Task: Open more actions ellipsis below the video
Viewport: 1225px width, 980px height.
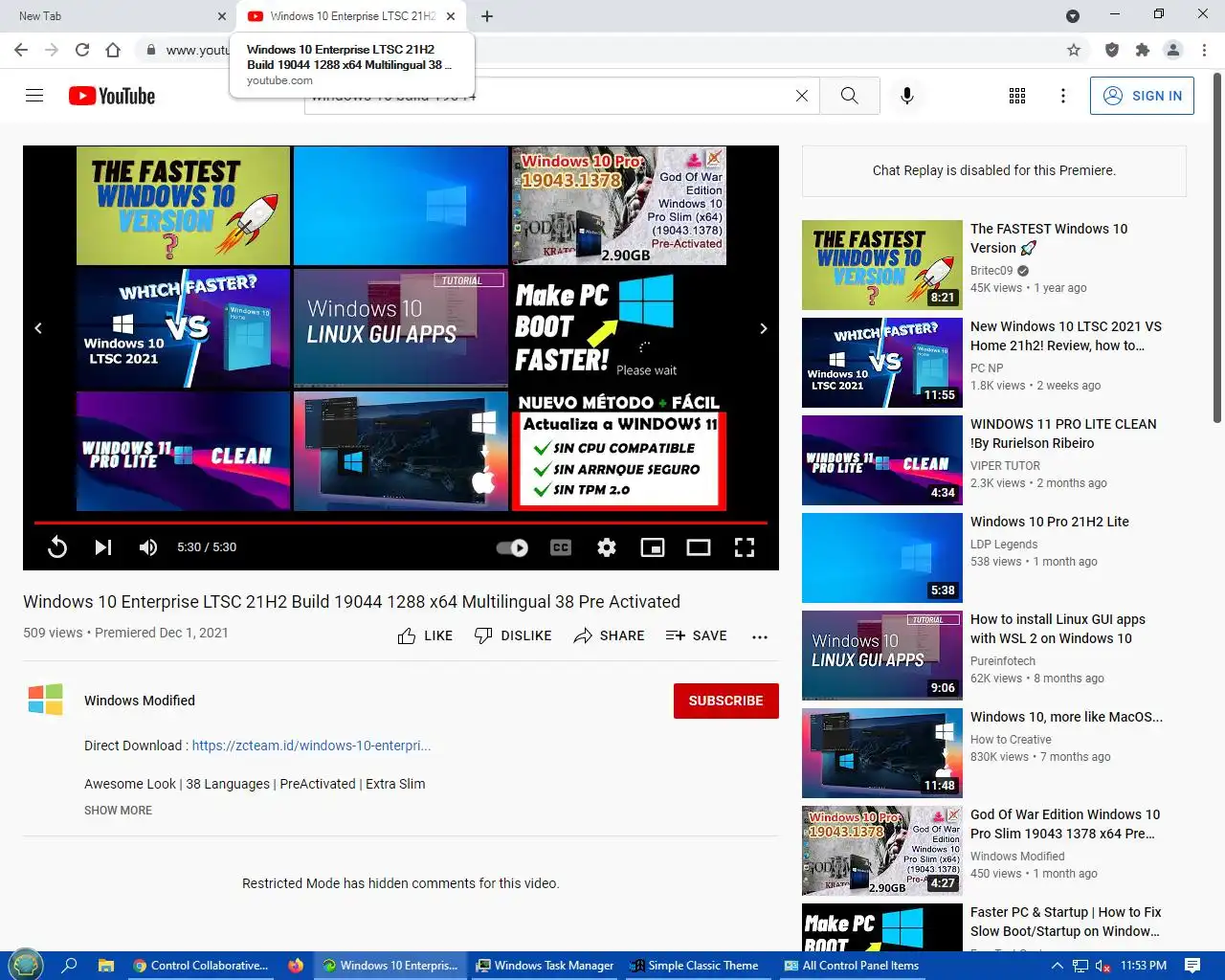Action: coord(760,636)
